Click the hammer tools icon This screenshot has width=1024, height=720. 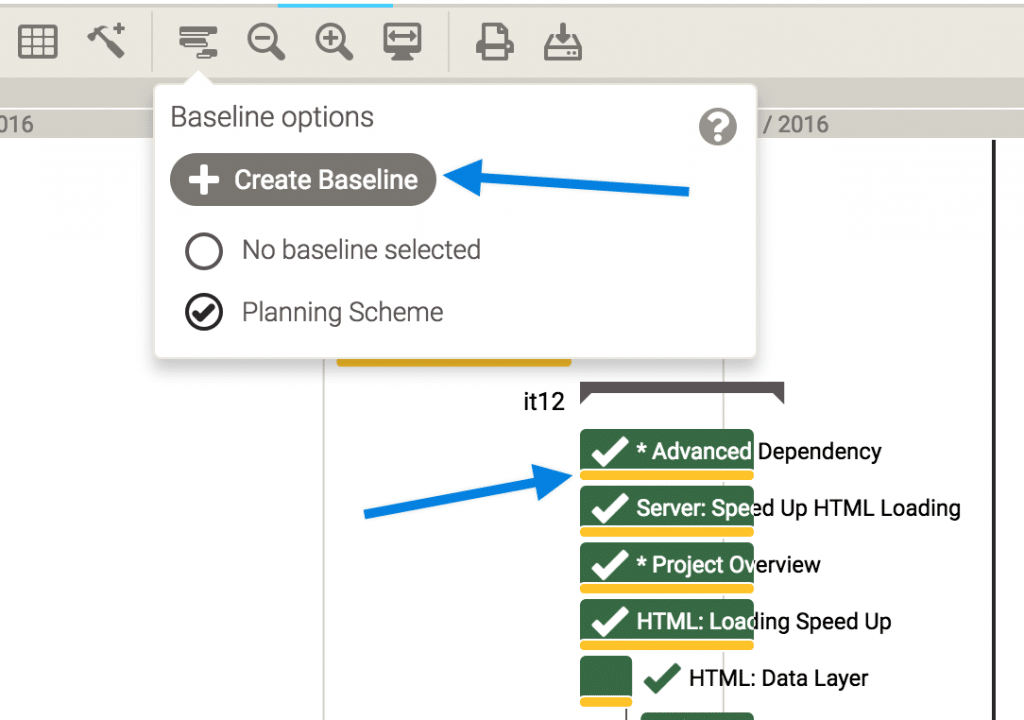pos(104,41)
